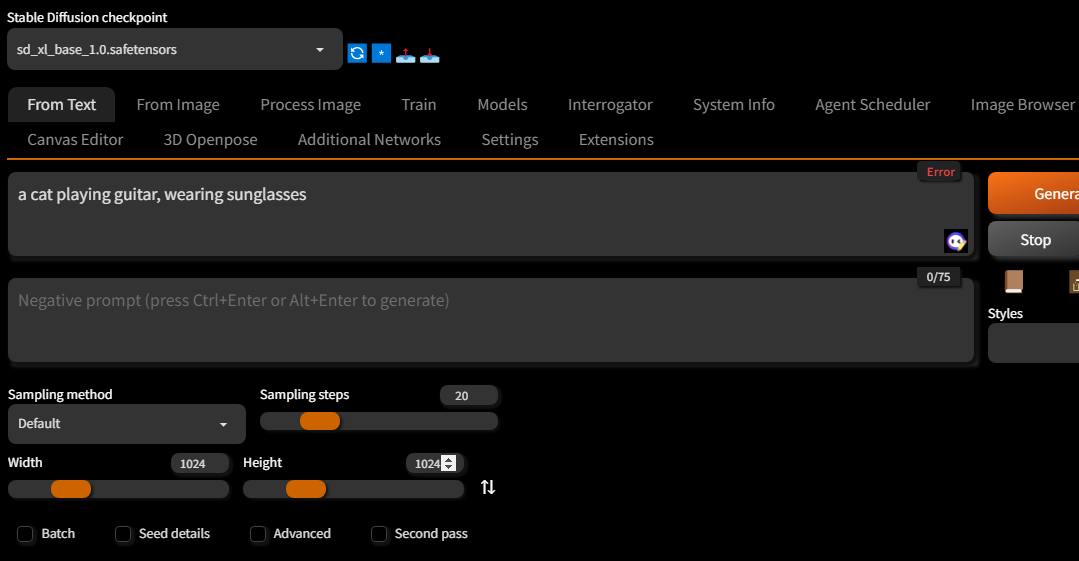
Task: Click the blue asterisk icon beside checkpoint
Action: 381,53
